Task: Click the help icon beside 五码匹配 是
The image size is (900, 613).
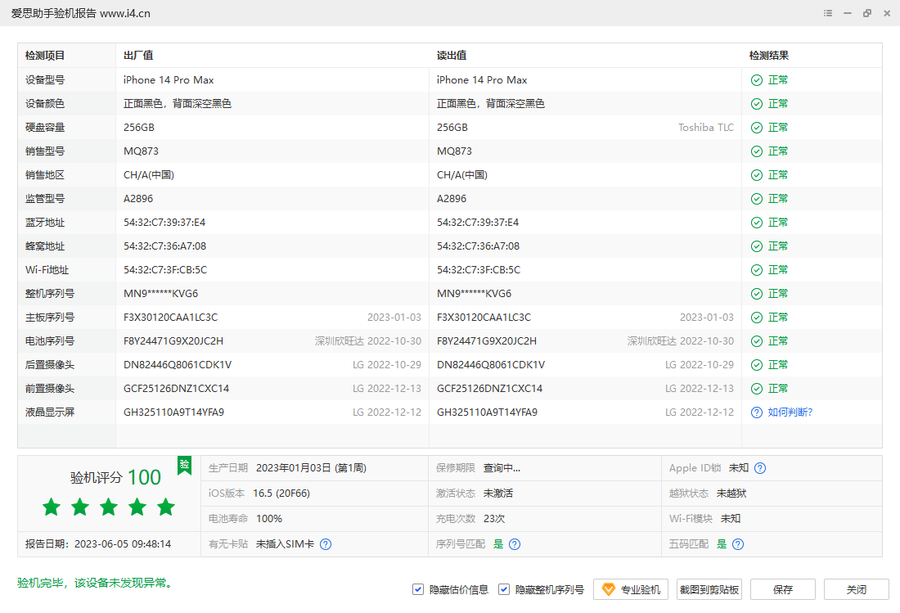Action: [738, 544]
